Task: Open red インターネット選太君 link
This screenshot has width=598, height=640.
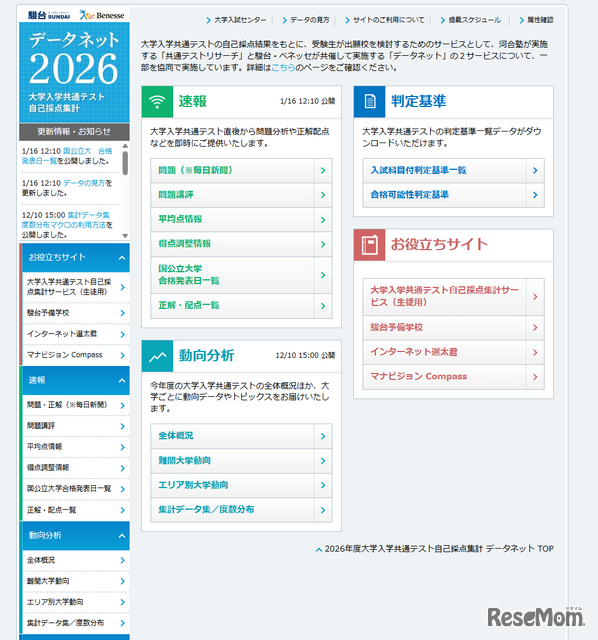Action: (x=454, y=352)
